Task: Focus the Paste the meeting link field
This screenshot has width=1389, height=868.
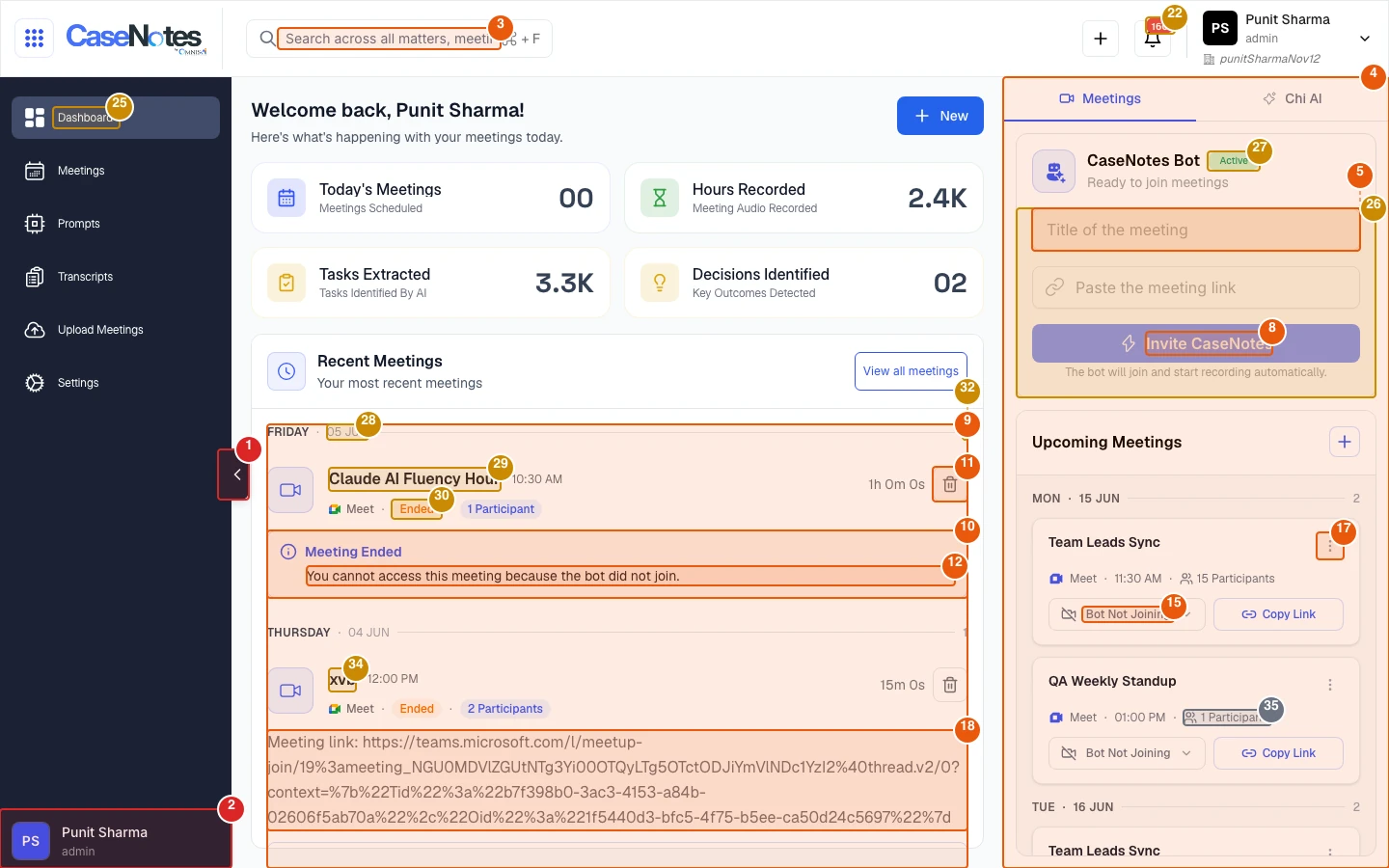Action: (1196, 287)
